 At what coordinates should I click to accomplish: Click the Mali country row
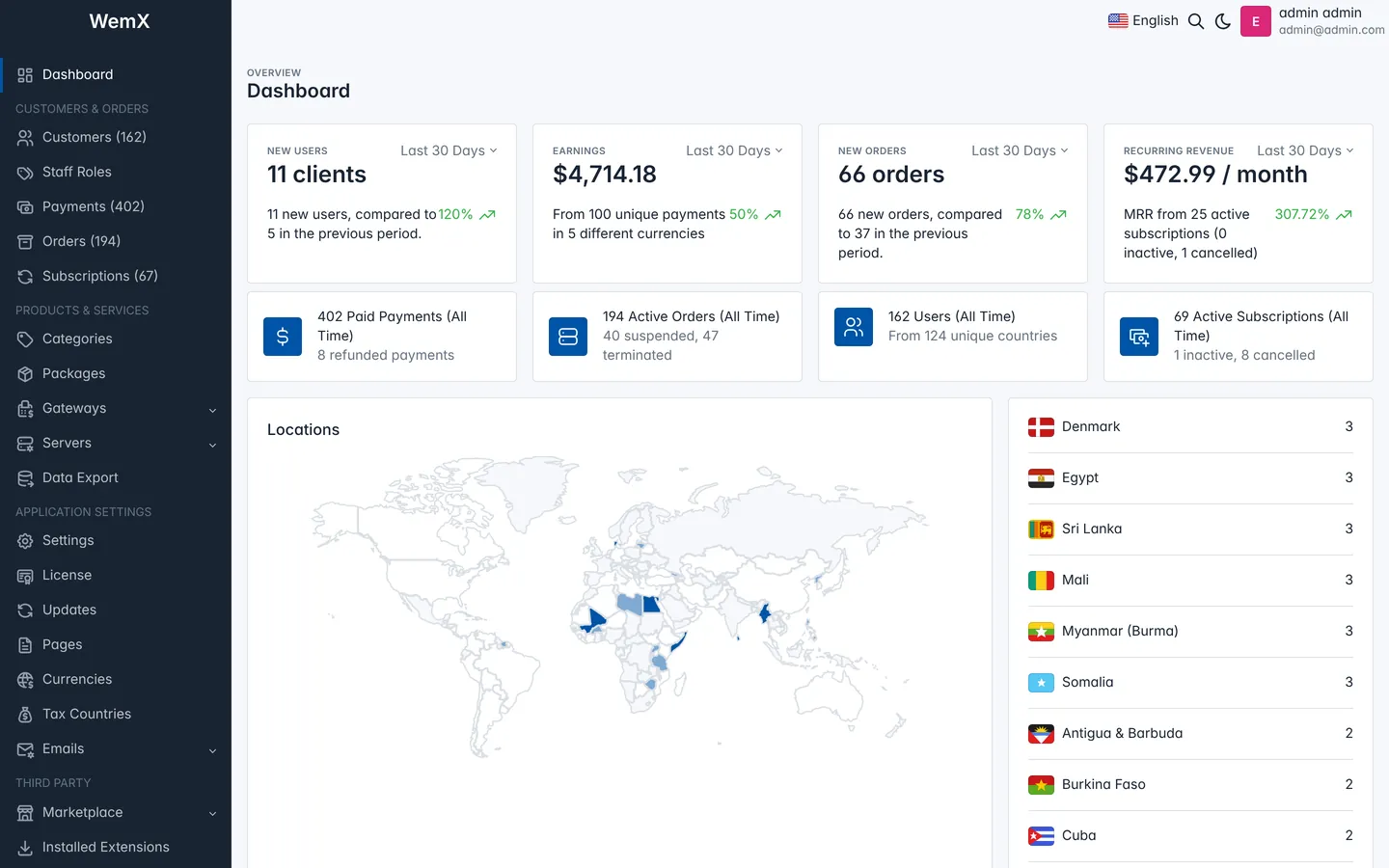click(1190, 581)
